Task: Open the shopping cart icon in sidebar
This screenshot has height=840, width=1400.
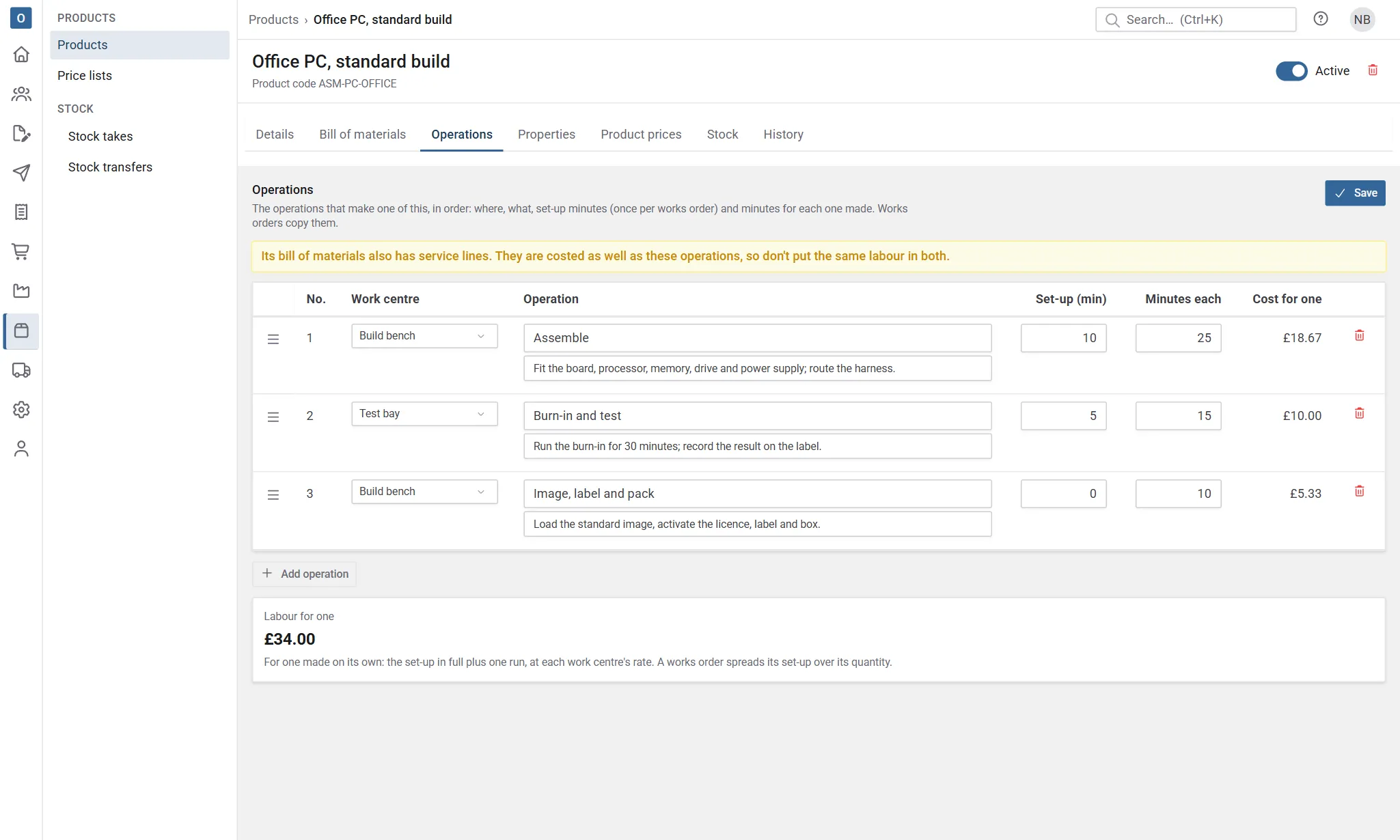Action: [21, 251]
